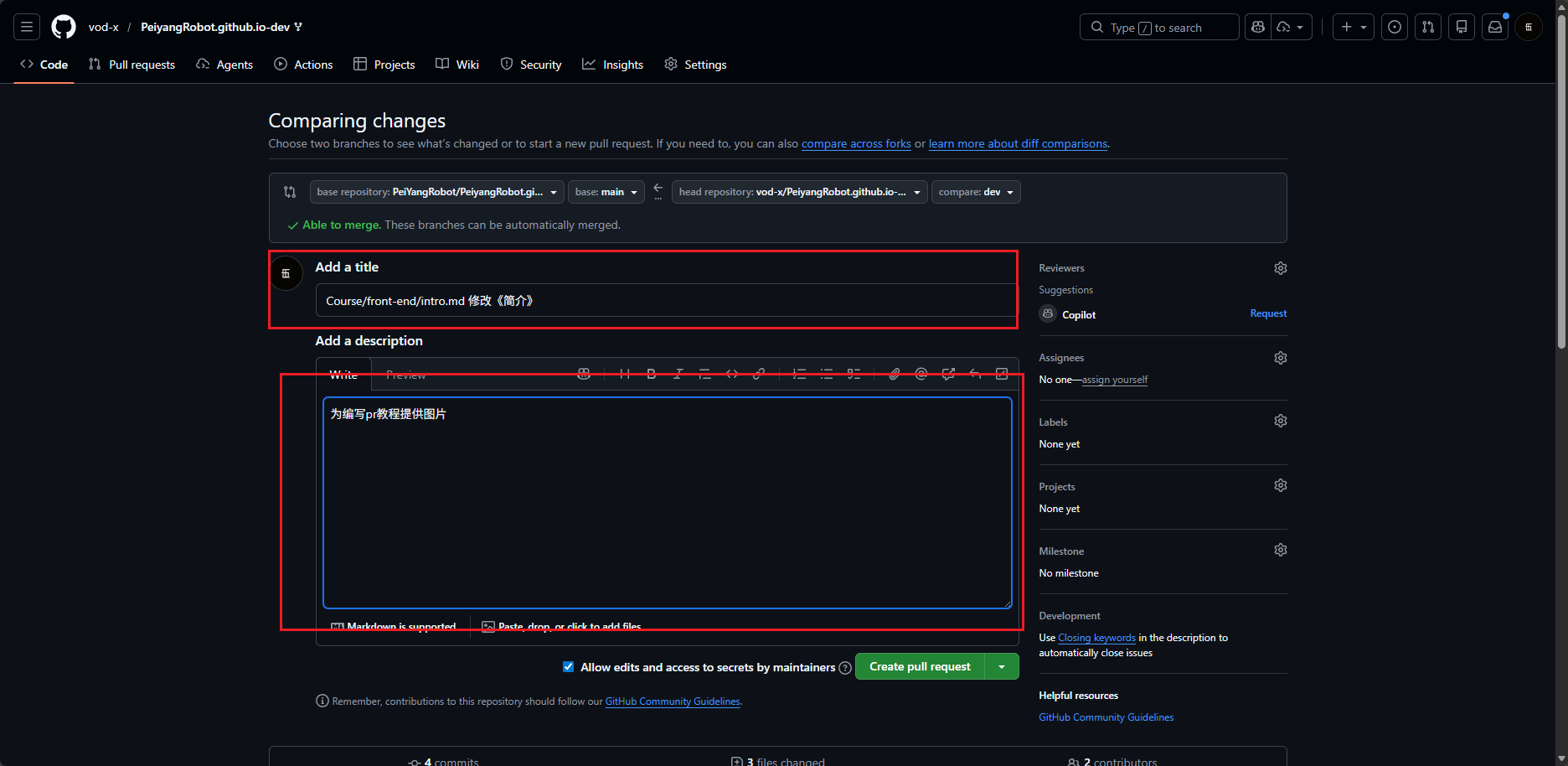Open the Closing keywords link
Image resolution: width=1568 pixels, height=766 pixels.
click(x=1096, y=638)
